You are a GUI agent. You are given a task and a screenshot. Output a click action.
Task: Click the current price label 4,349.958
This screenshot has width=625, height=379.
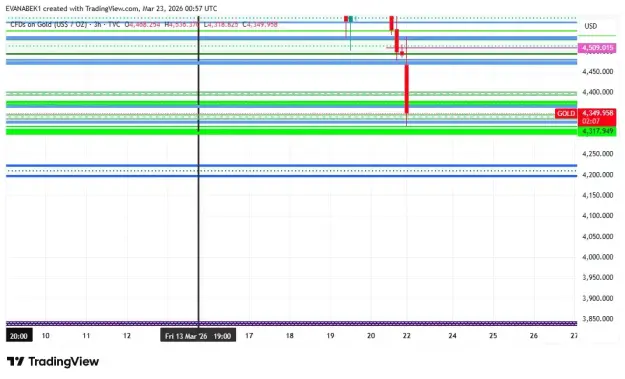597,113
